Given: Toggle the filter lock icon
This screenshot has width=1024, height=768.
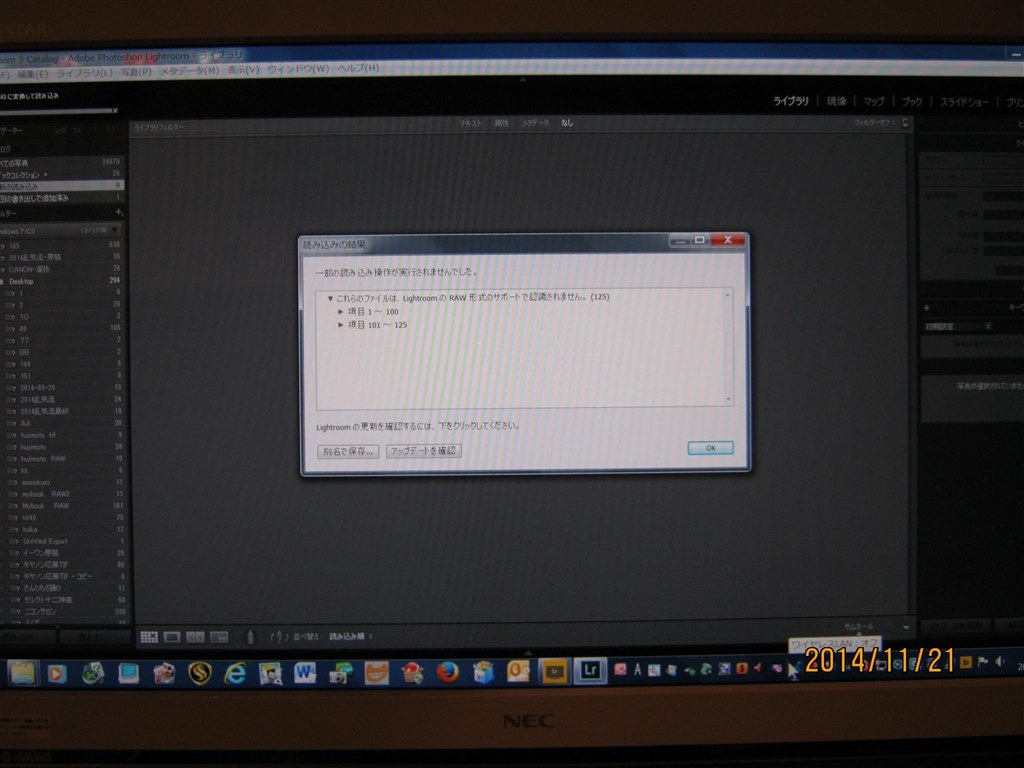Looking at the screenshot, I should pyautogui.click(x=905, y=123).
